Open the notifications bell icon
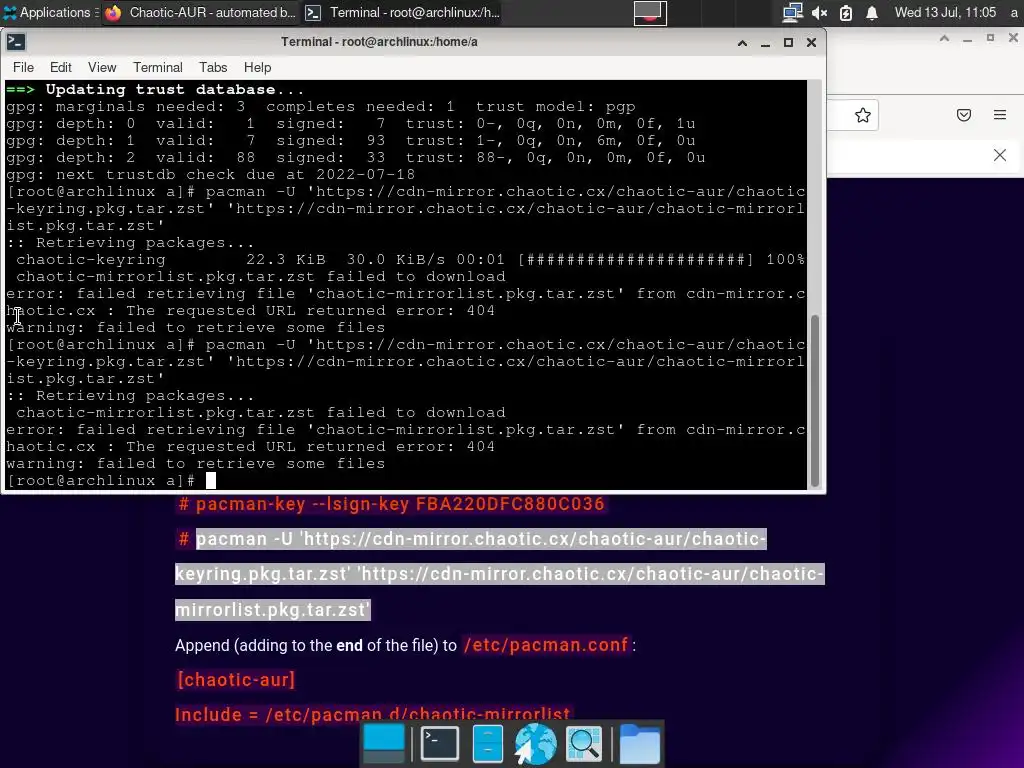 [872, 12]
